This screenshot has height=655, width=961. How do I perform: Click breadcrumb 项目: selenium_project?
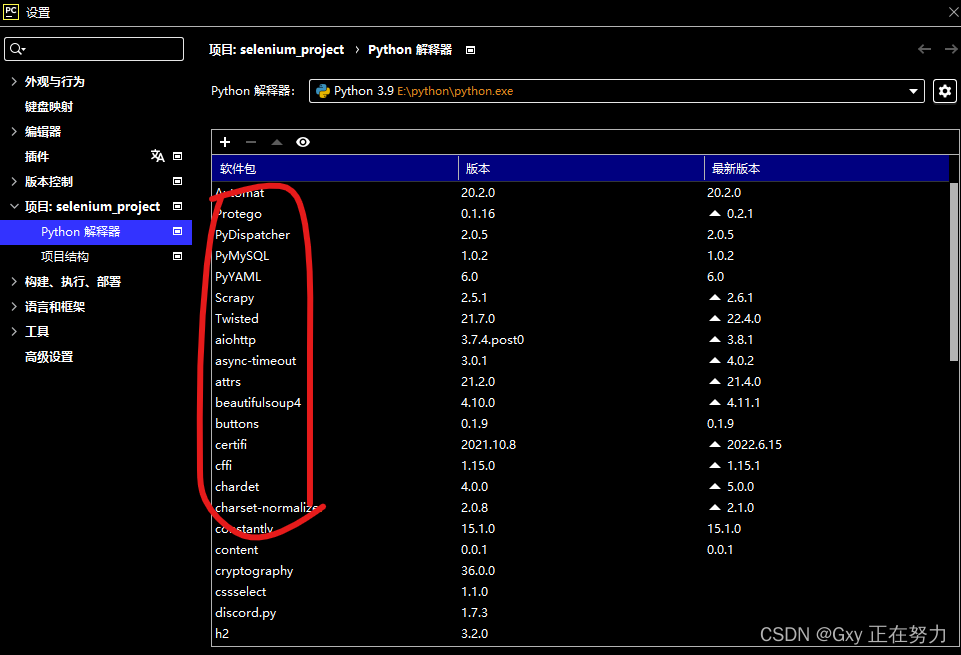click(276, 50)
